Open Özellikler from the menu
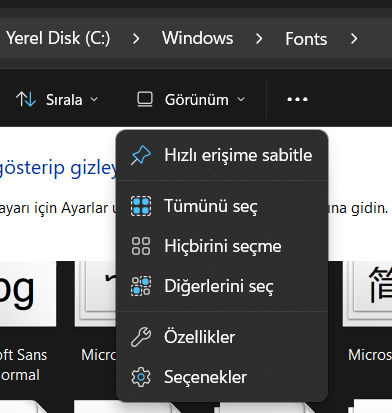Screen dimensions: 392x413 (x=222, y=337)
